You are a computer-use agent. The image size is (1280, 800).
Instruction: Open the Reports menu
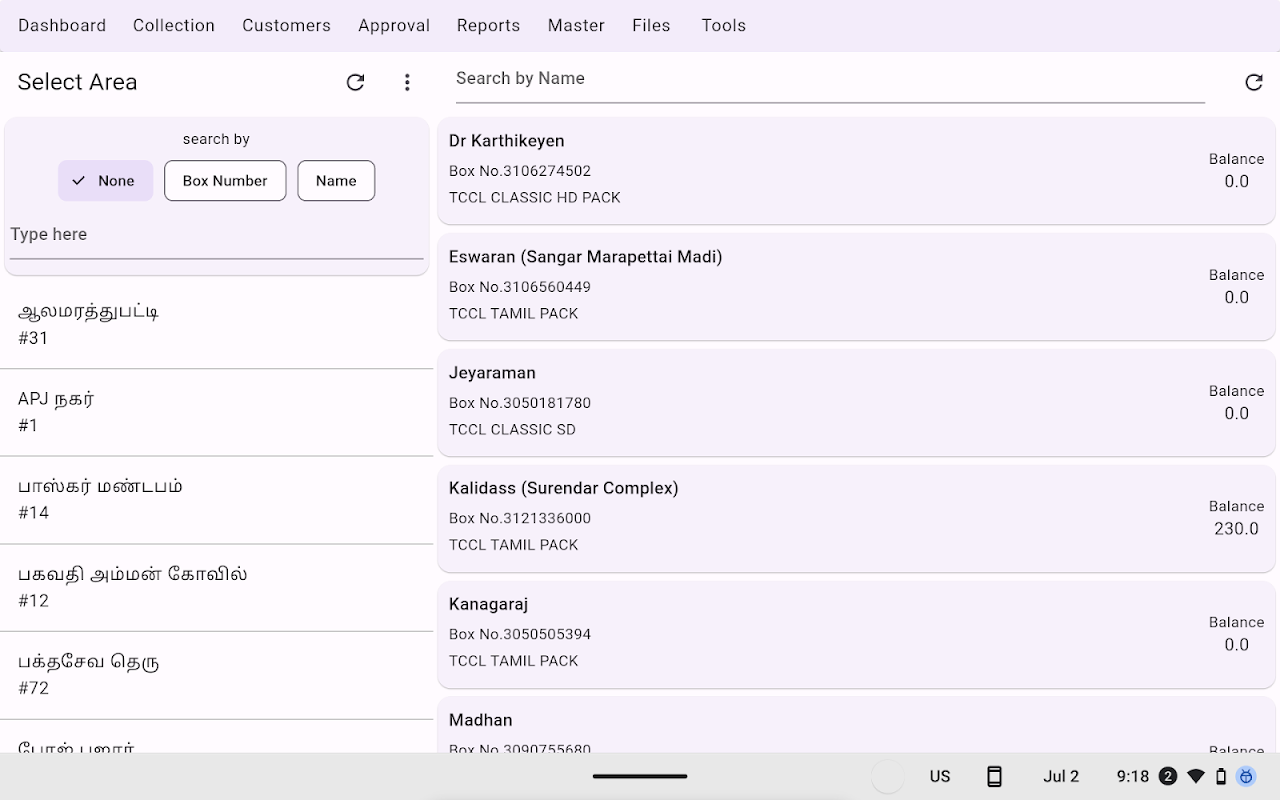pyautogui.click(x=488, y=25)
